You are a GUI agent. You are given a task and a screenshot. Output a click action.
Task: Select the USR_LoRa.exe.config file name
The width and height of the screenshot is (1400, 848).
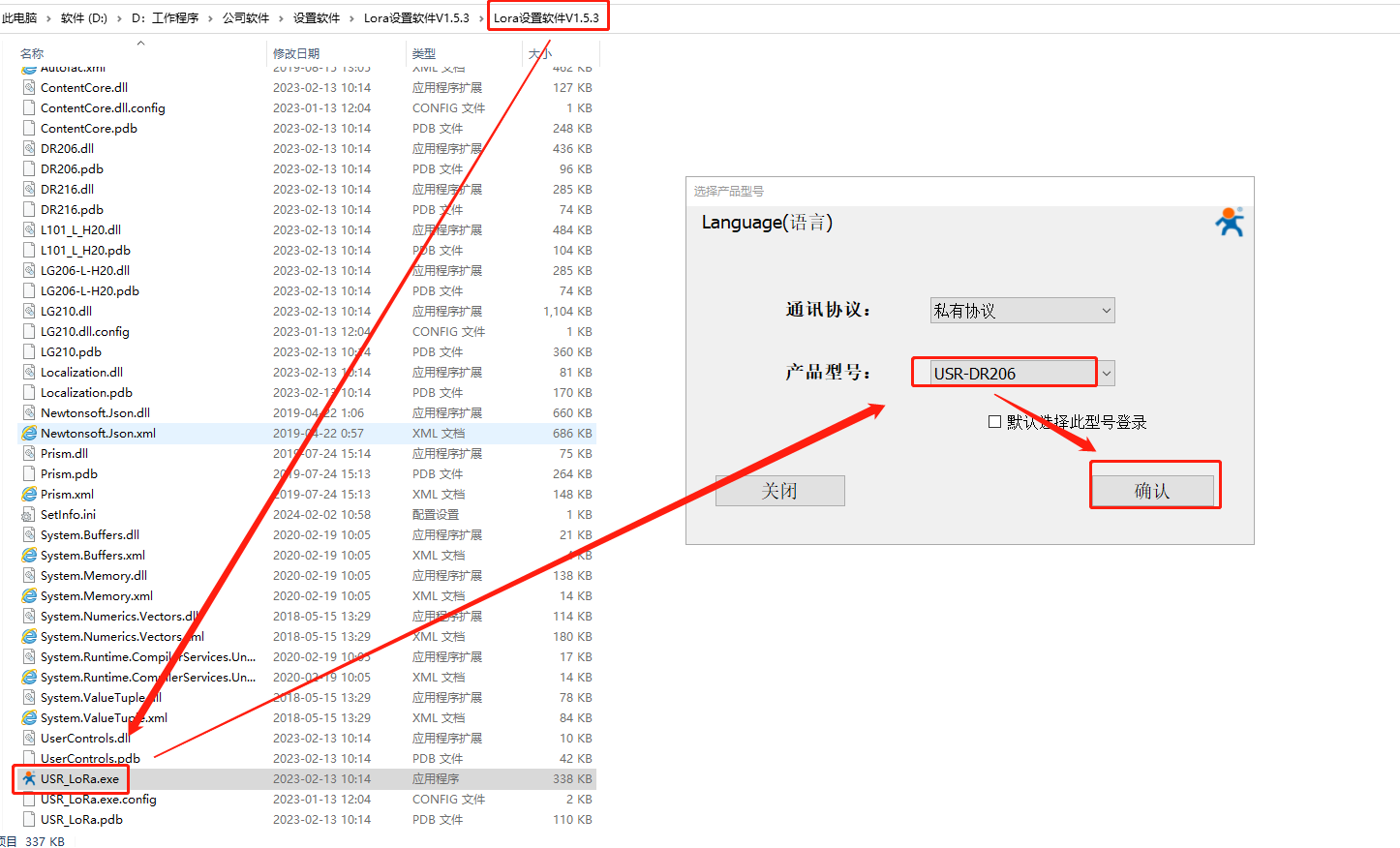click(x=99, y=799)
